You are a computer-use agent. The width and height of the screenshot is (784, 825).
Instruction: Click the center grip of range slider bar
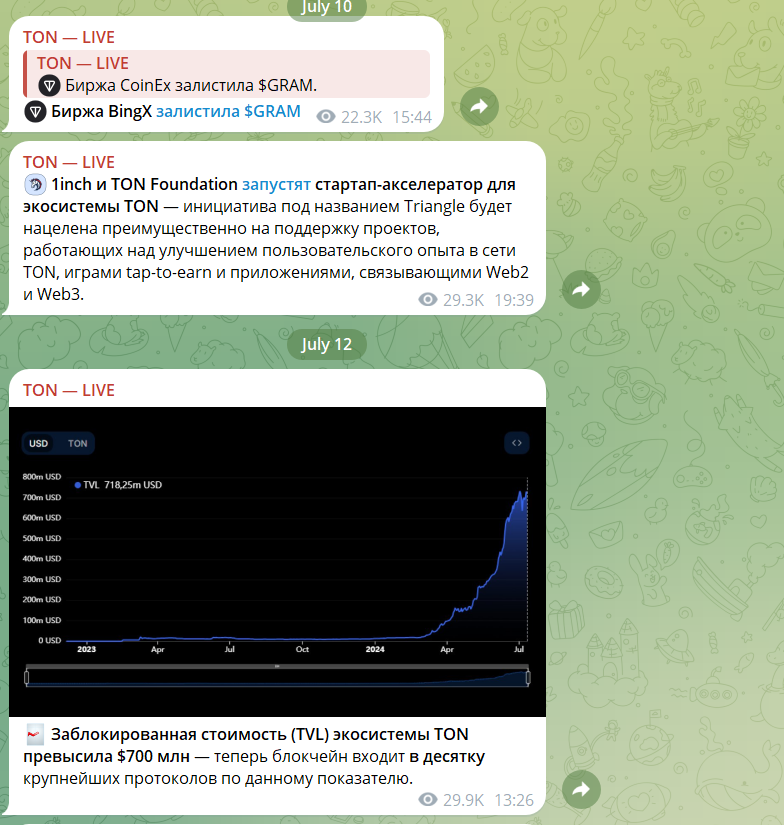pyautogui.click(x=277, y=667)
